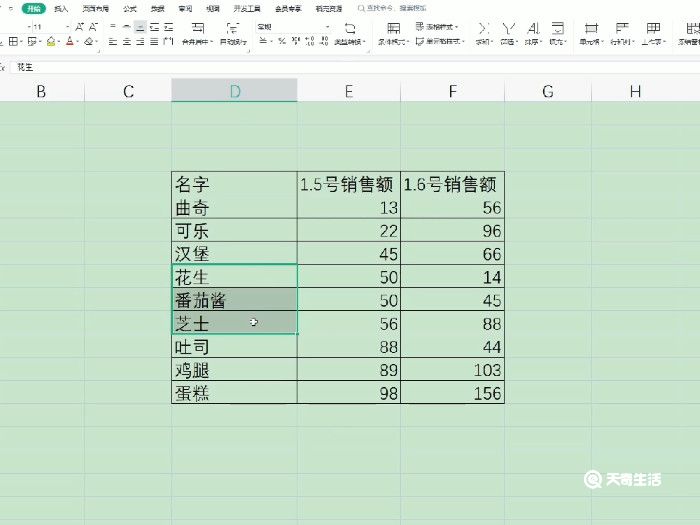700x525 pixels.
Task: Select column G header
Action: [548, 91]
